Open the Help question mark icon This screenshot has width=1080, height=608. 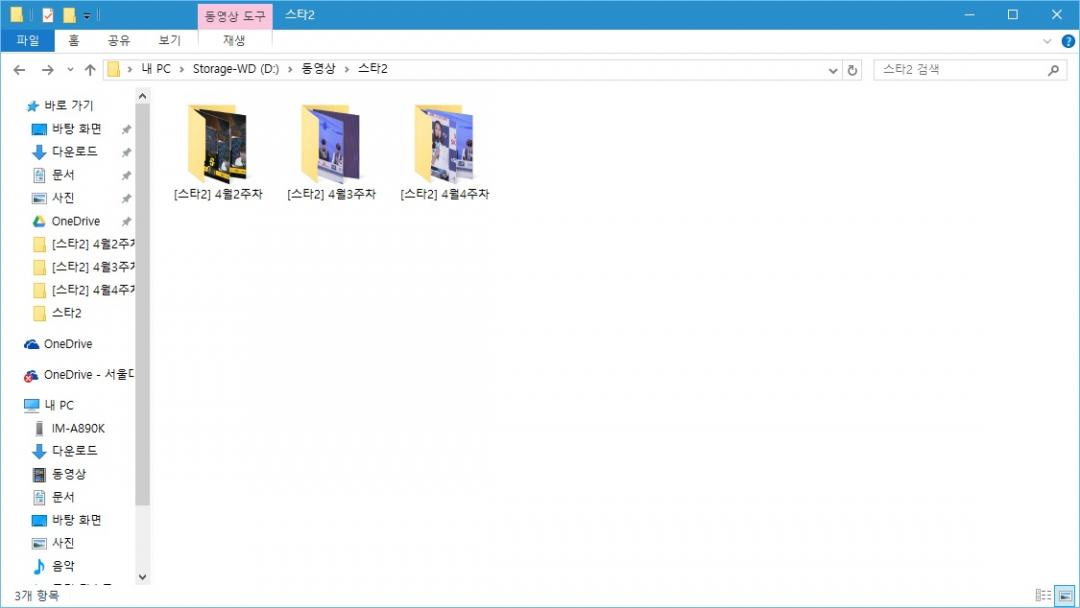click(x=1067, y=41)
